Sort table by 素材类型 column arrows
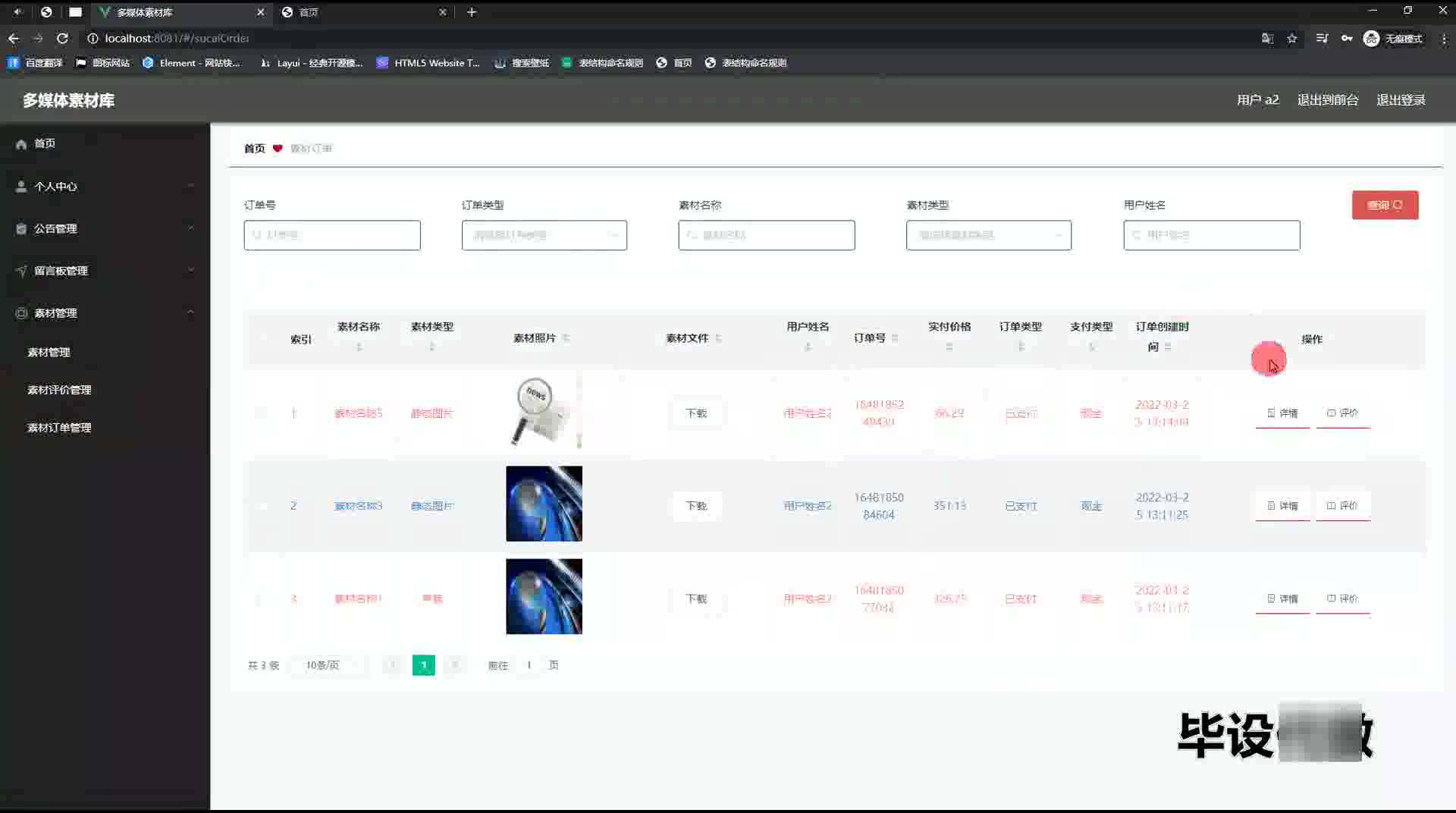Viewport: 1456px width, 813px height. [431, 347]
